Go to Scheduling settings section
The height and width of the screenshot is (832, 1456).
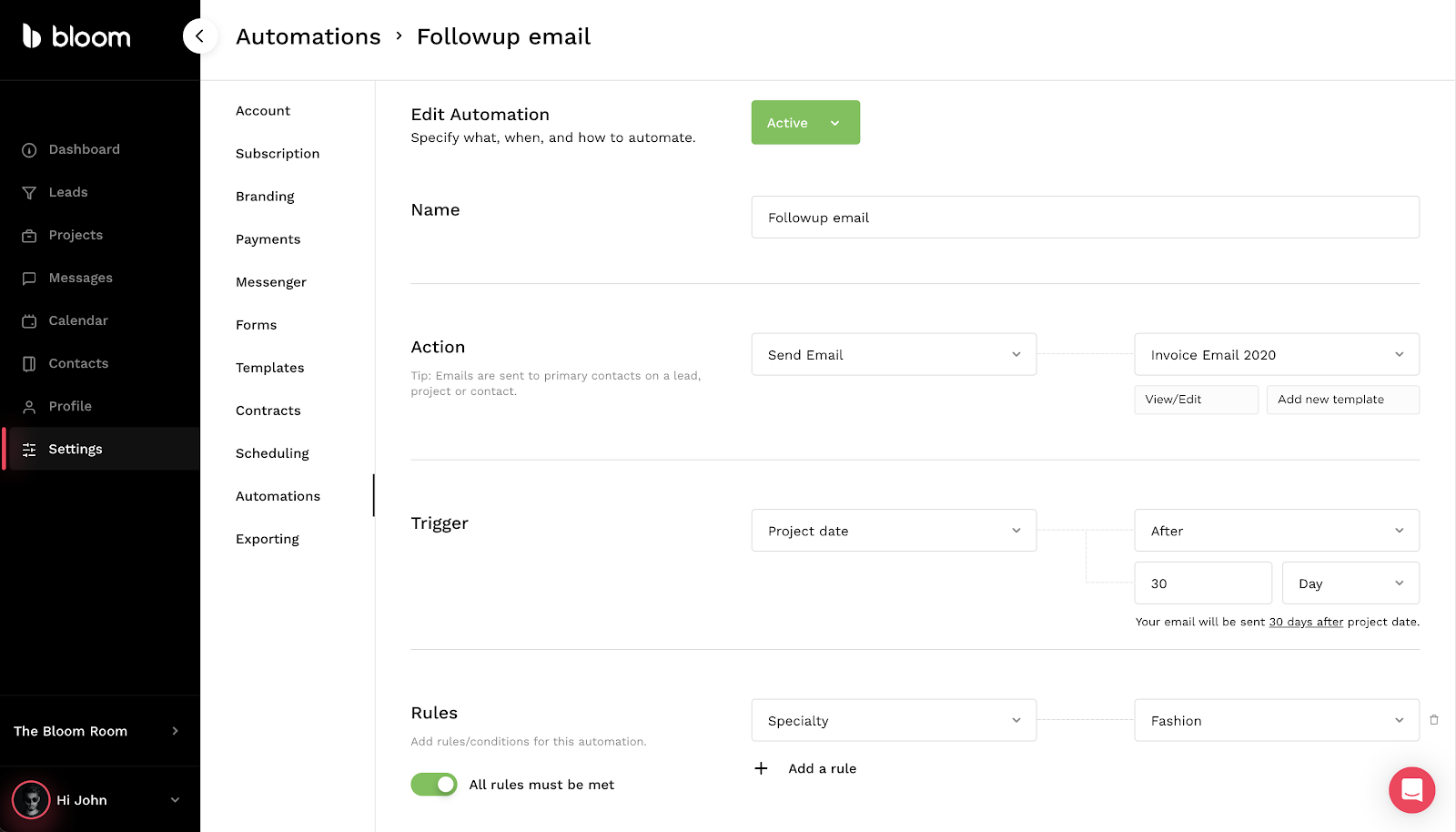(272, 453)
